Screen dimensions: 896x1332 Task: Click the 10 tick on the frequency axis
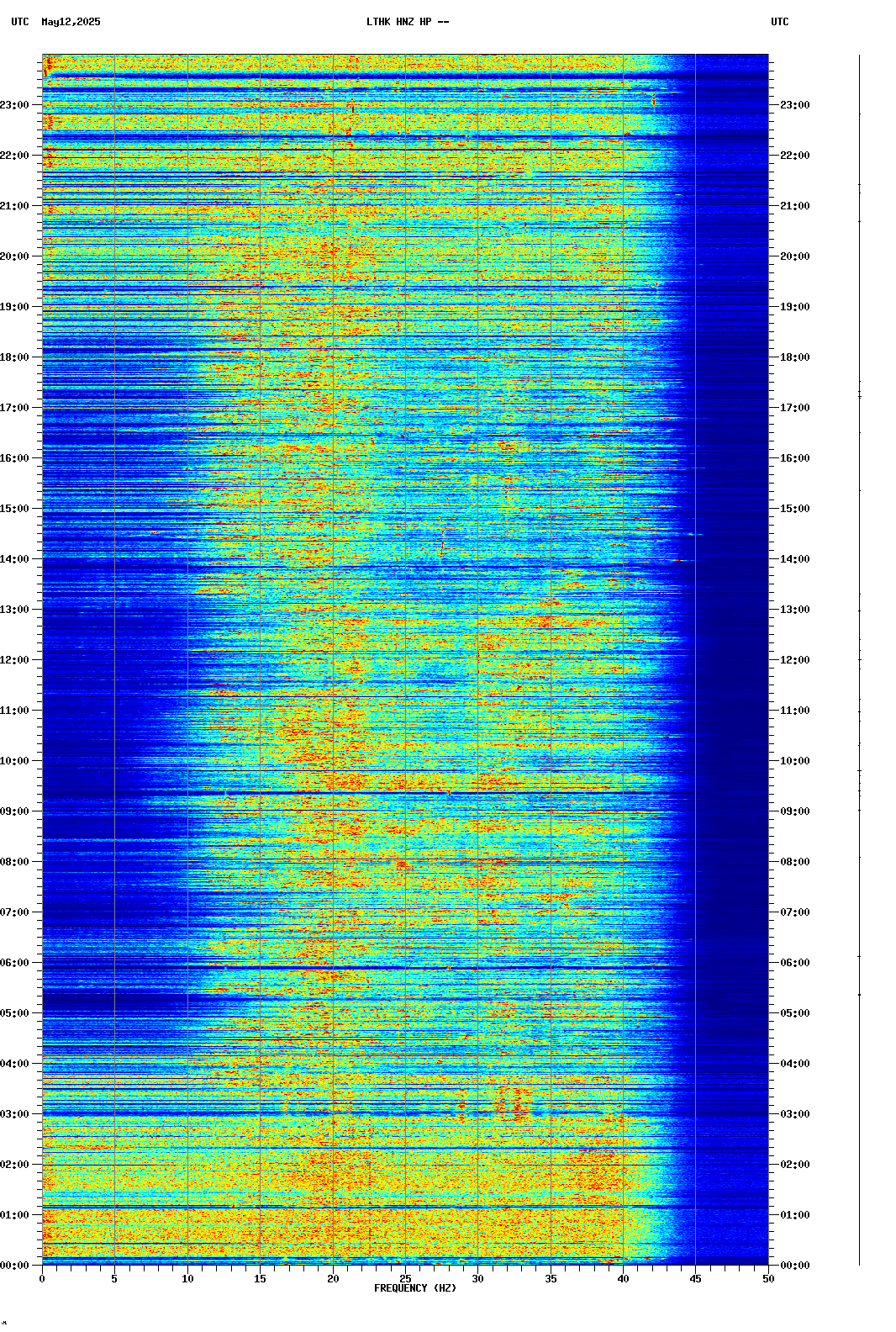187,1279
